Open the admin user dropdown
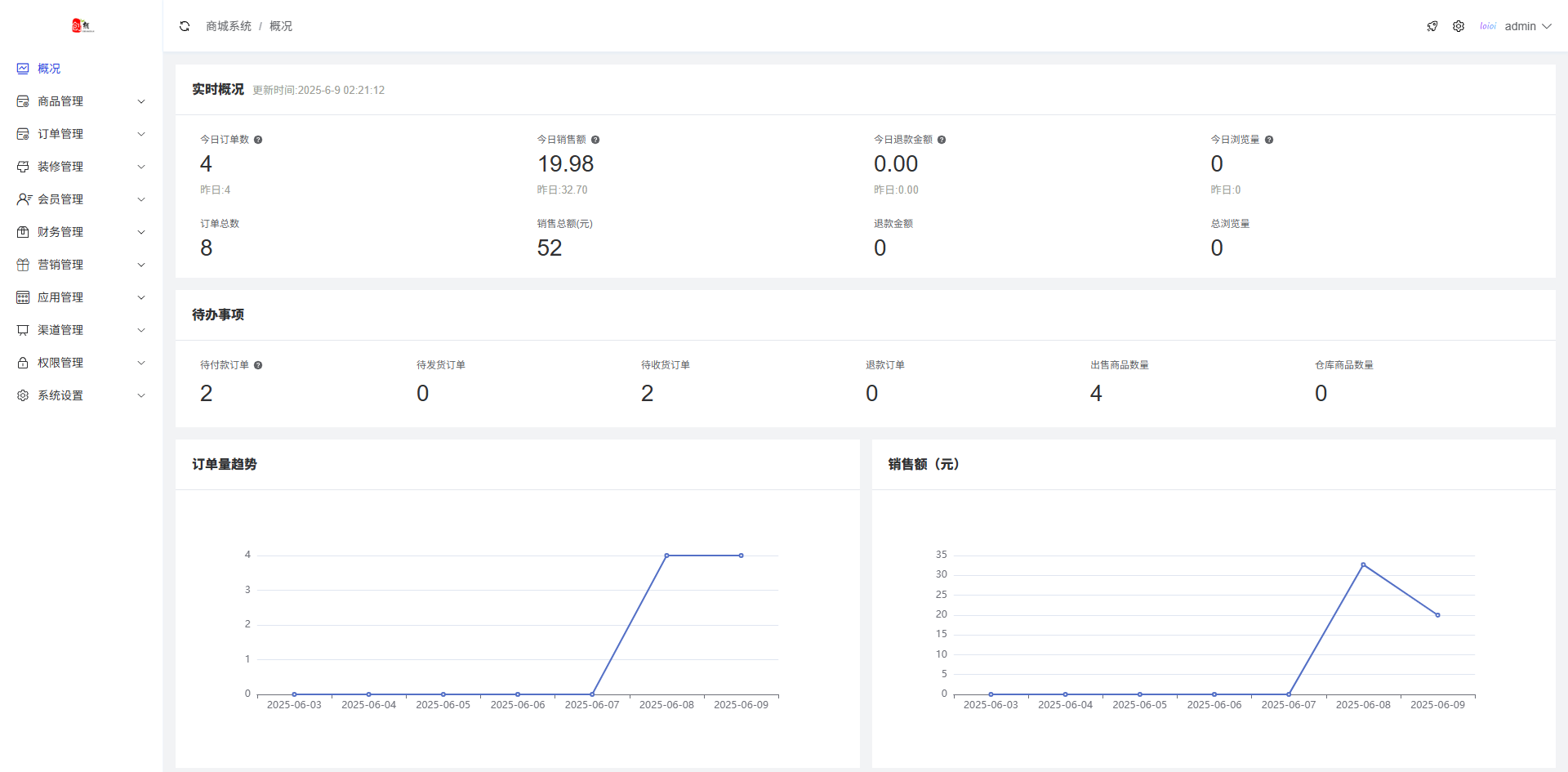 click(x=1526, y=26)
